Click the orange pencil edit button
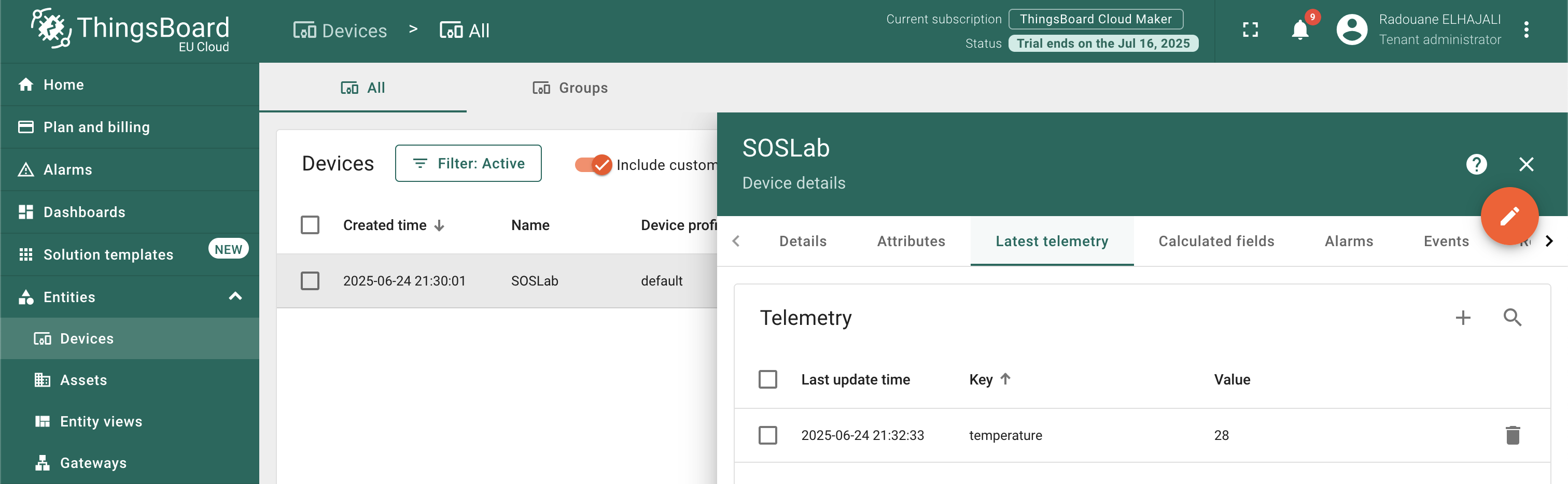 coord(1509,216)
